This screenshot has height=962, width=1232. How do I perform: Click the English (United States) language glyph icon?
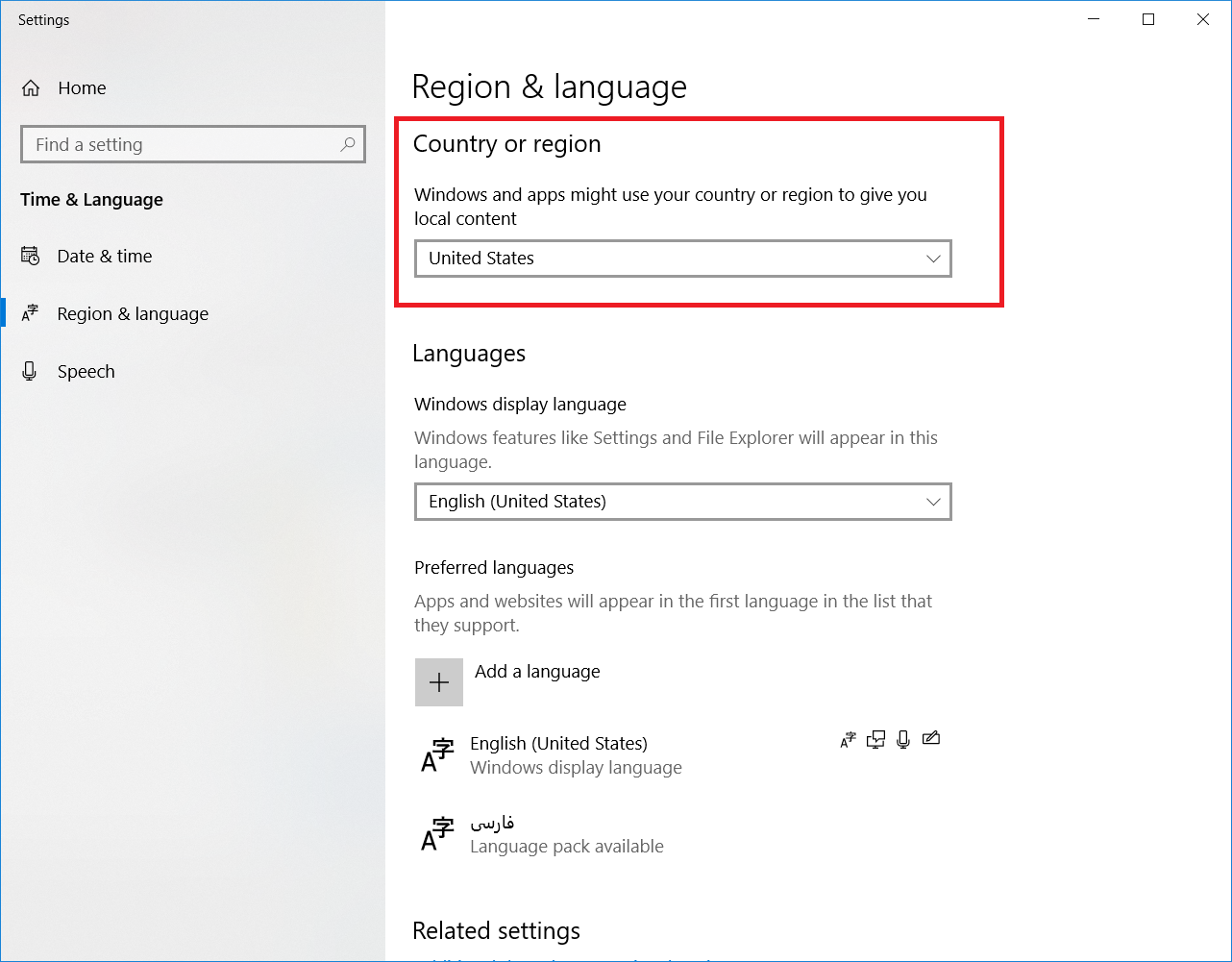pyautogui.click(x=437, y=755)
